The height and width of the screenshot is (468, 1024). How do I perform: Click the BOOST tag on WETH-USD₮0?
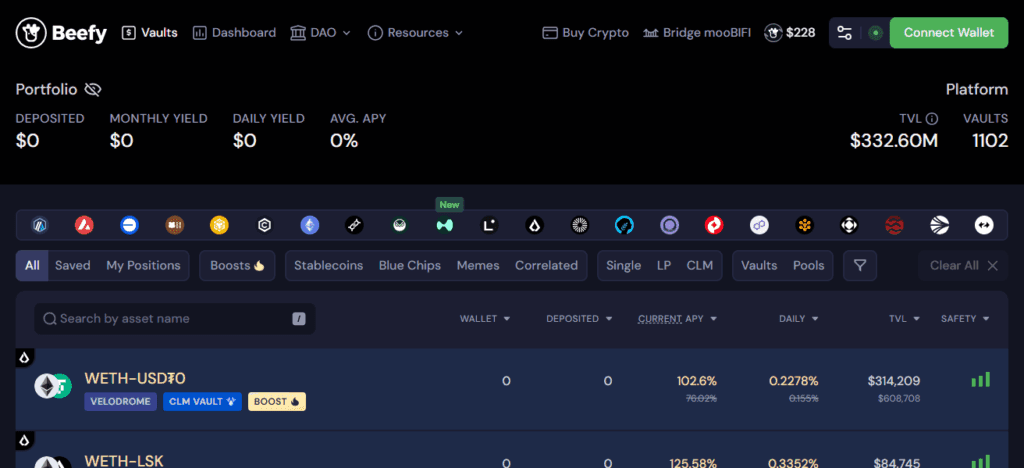pos(277,401)
